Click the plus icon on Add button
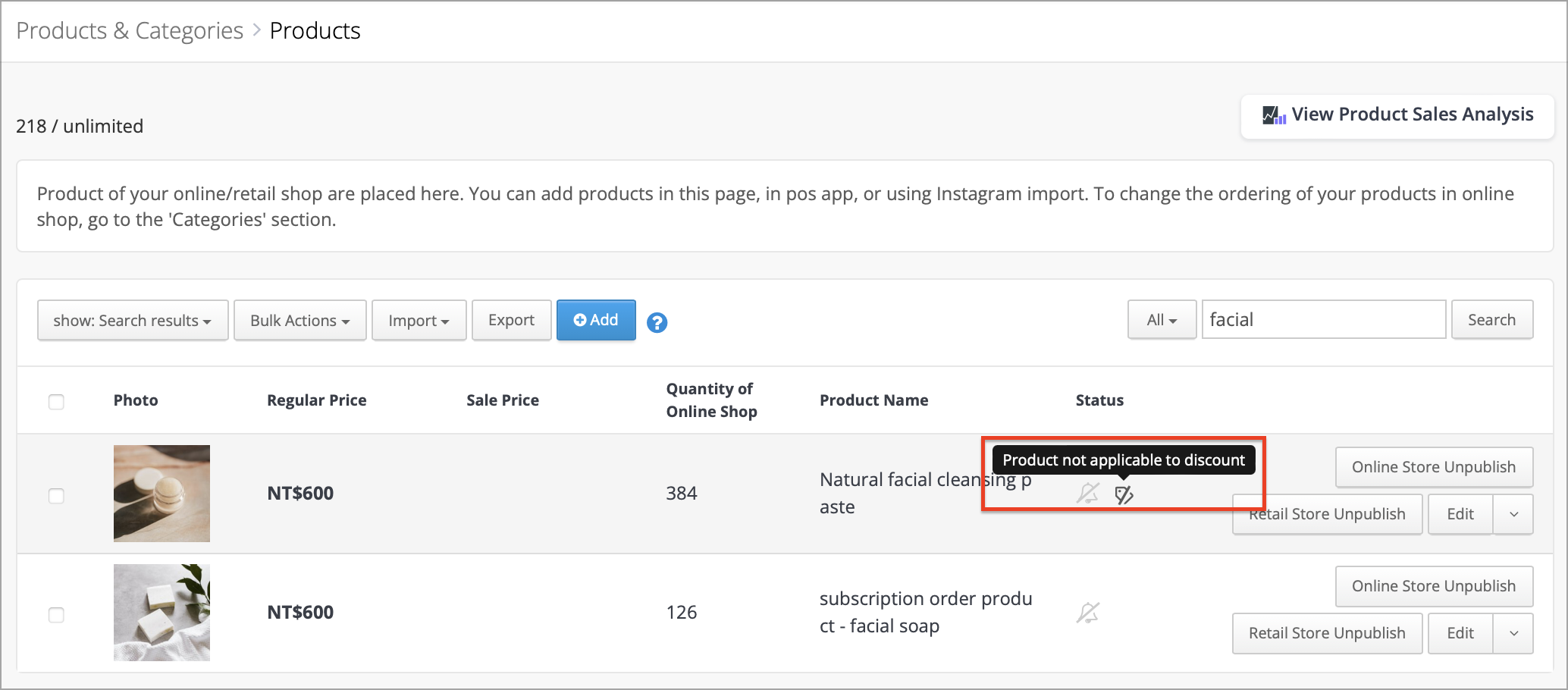Screen dimensions: 1568x690 click(x=580, y=320)
